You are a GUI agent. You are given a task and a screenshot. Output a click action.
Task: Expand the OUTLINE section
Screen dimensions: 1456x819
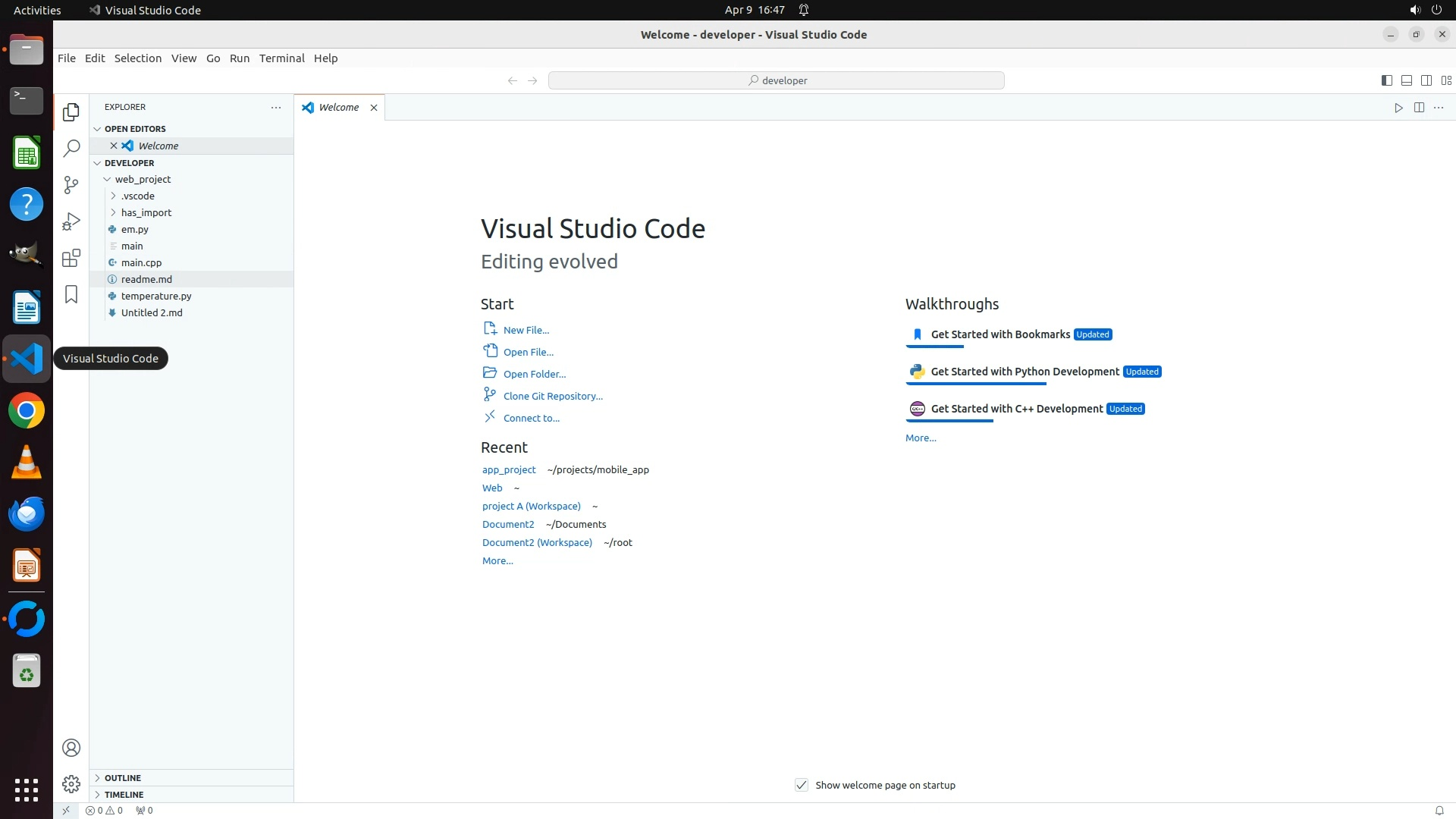click(123, 778)
